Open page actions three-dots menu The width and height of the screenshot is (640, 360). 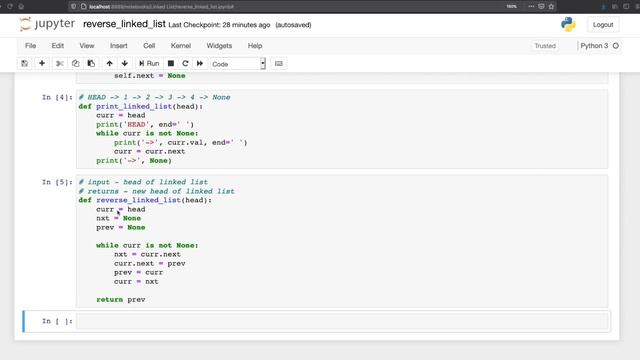coord(531,7)
